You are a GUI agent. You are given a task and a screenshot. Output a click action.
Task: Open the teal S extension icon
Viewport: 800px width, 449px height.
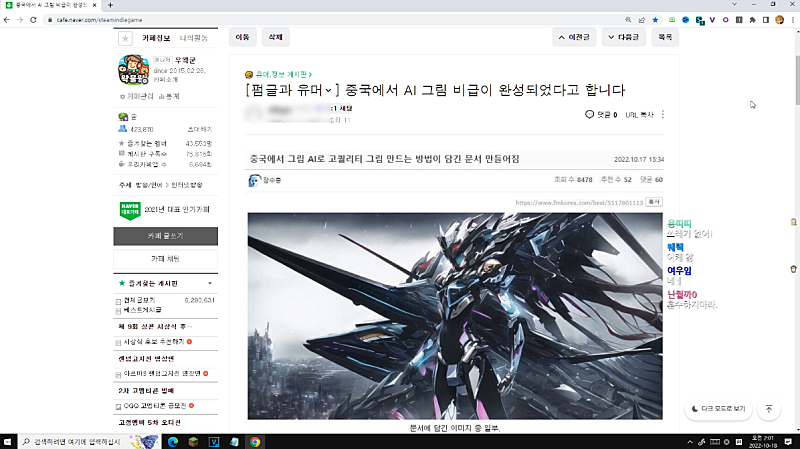(699, 20)
